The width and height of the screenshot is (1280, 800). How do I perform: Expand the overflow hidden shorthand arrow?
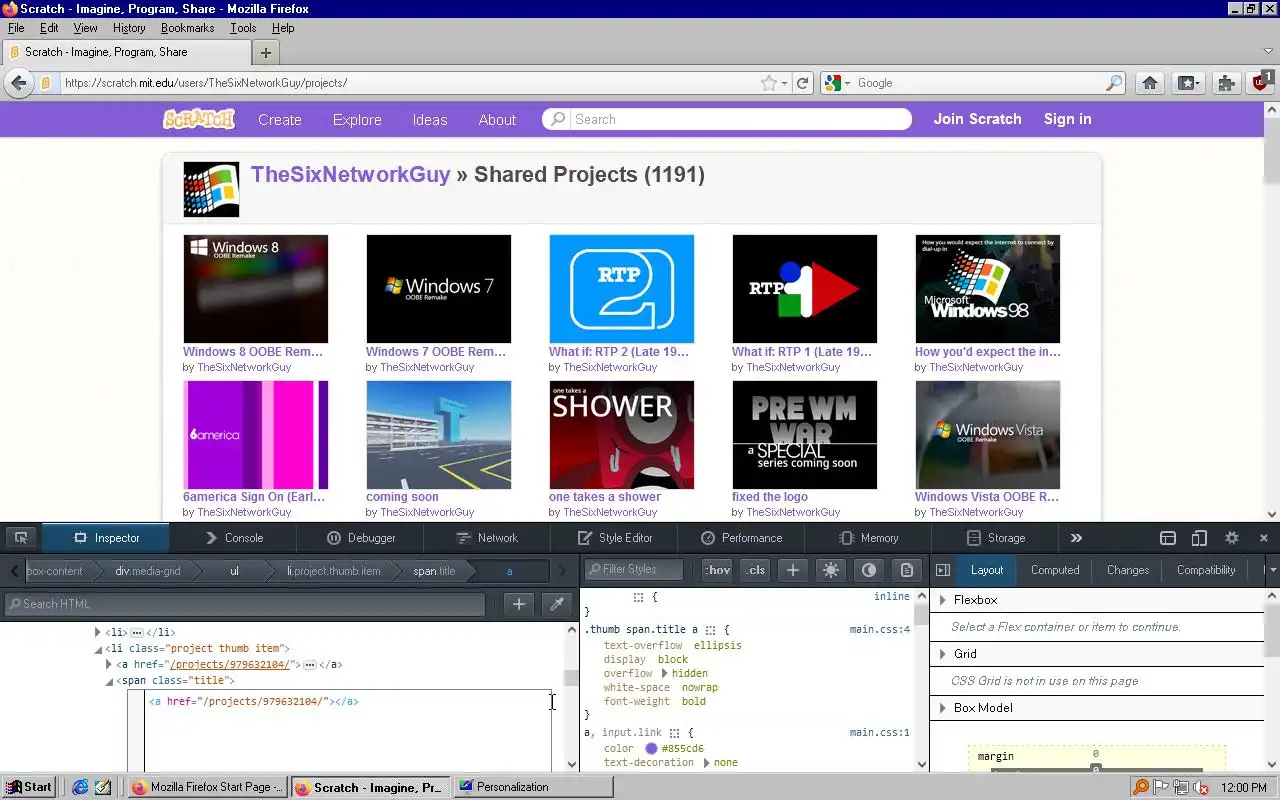[x=664, y=674]
